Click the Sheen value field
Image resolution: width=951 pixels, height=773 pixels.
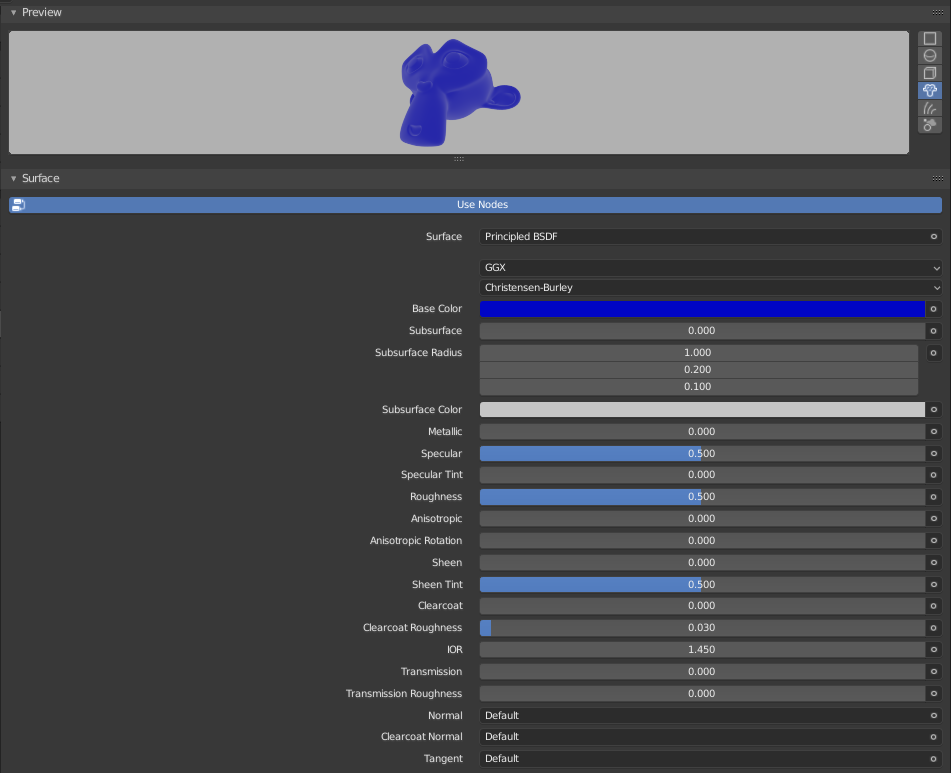tap(702, 563)
